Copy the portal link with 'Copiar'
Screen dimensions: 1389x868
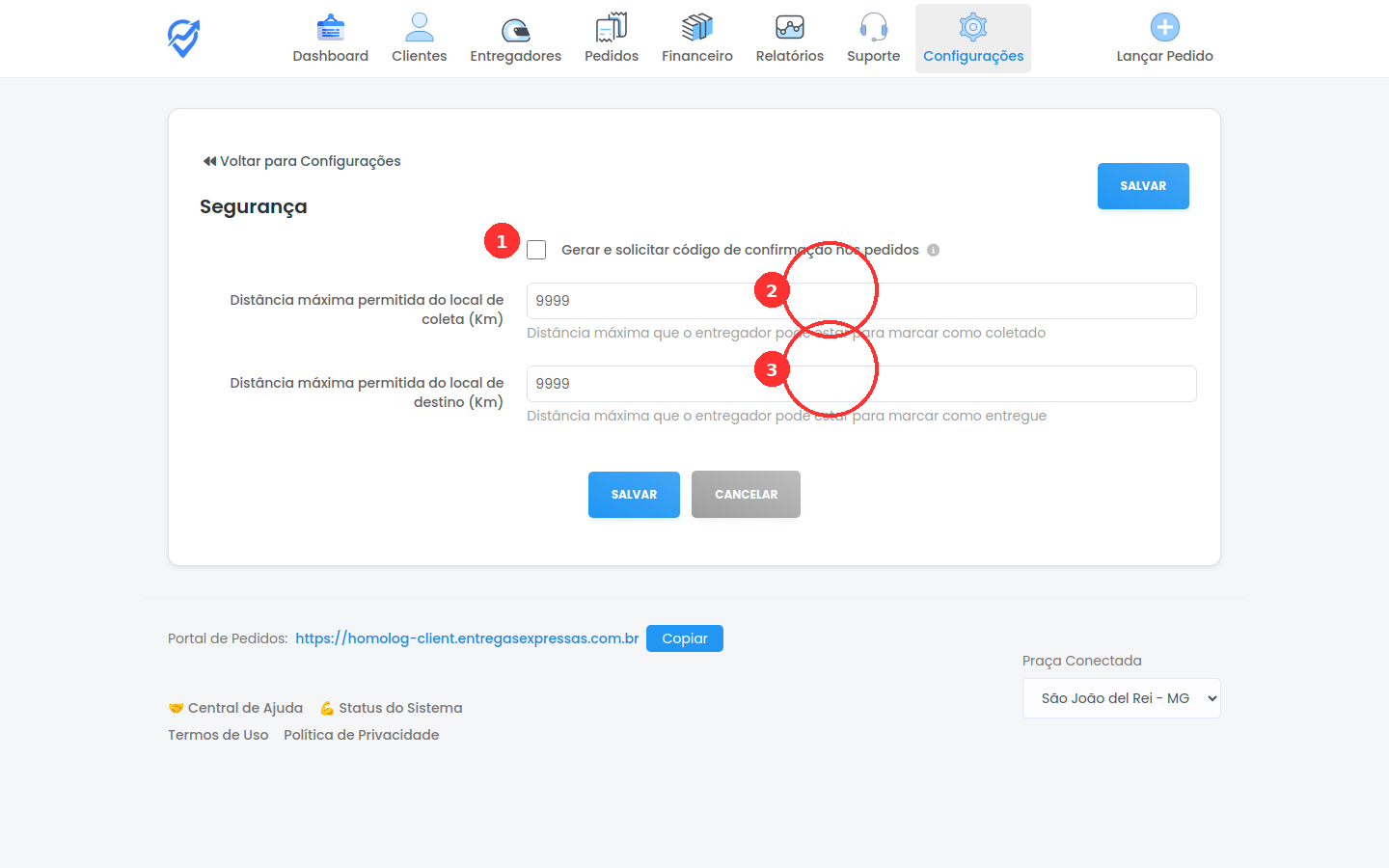(x=685, y=637)
